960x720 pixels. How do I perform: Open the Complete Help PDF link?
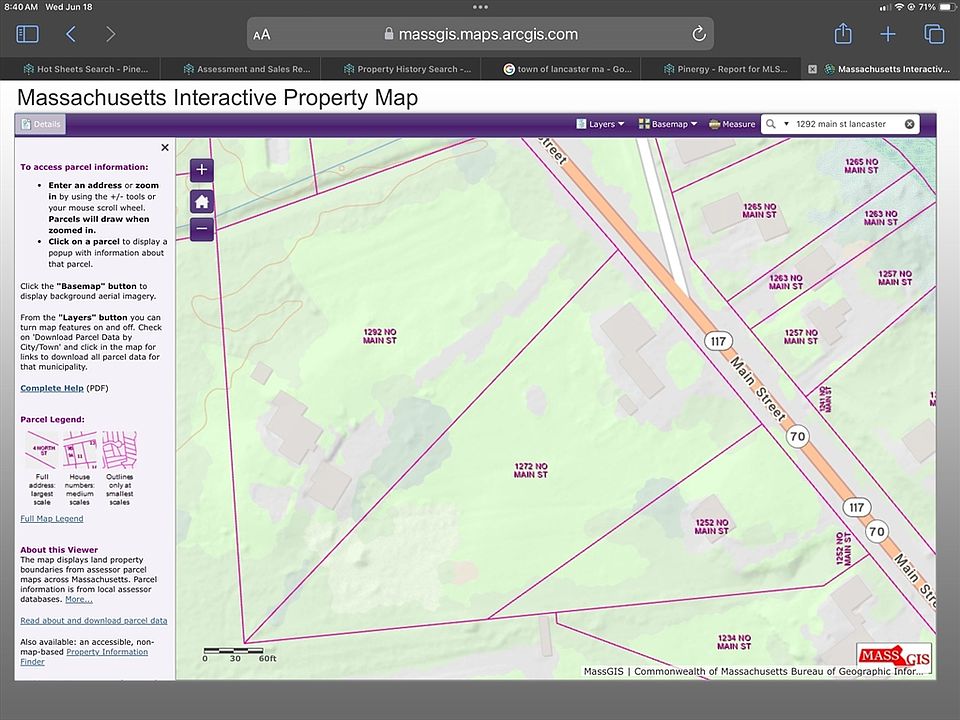(x=52, y=388)
